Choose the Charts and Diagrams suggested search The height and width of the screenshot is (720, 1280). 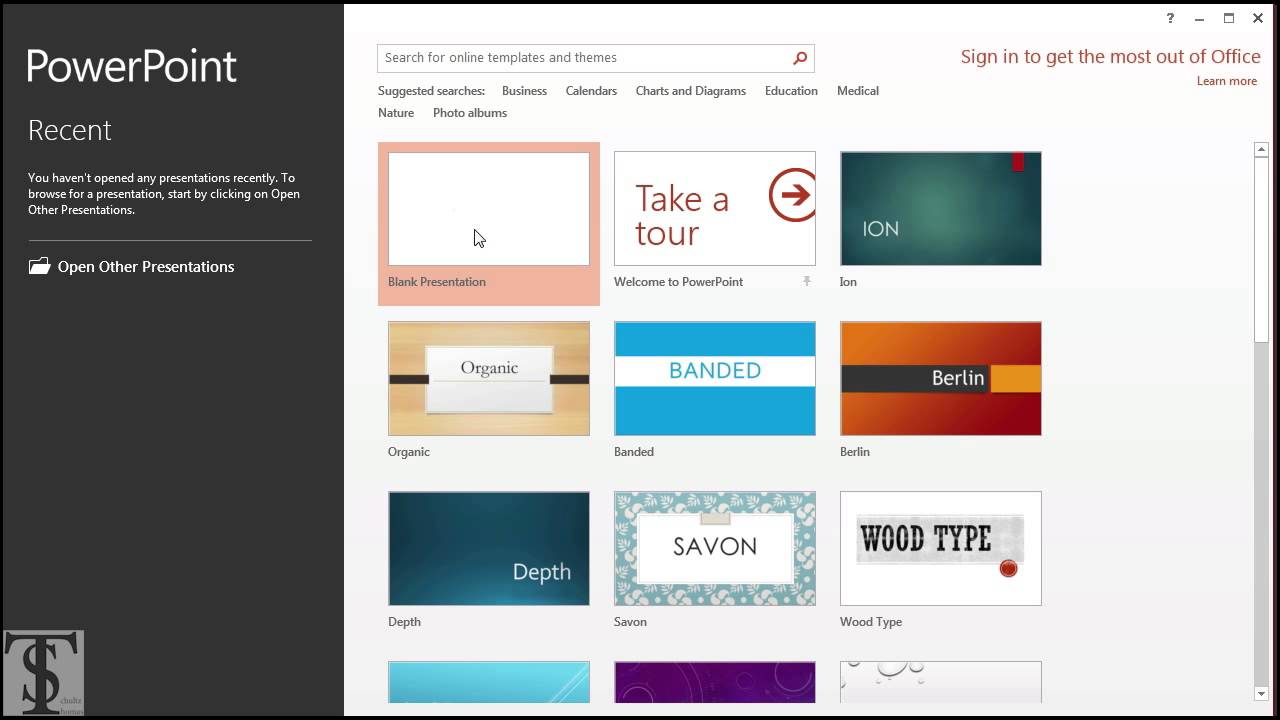click(x=690, y=91)
